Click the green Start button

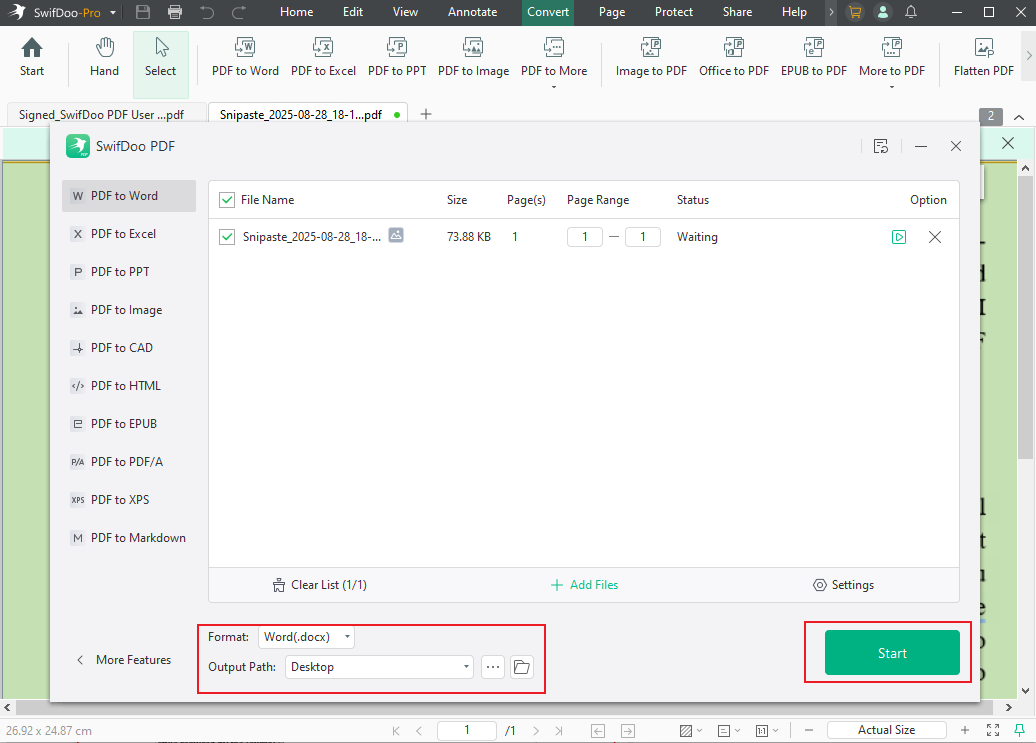[892, 653]
